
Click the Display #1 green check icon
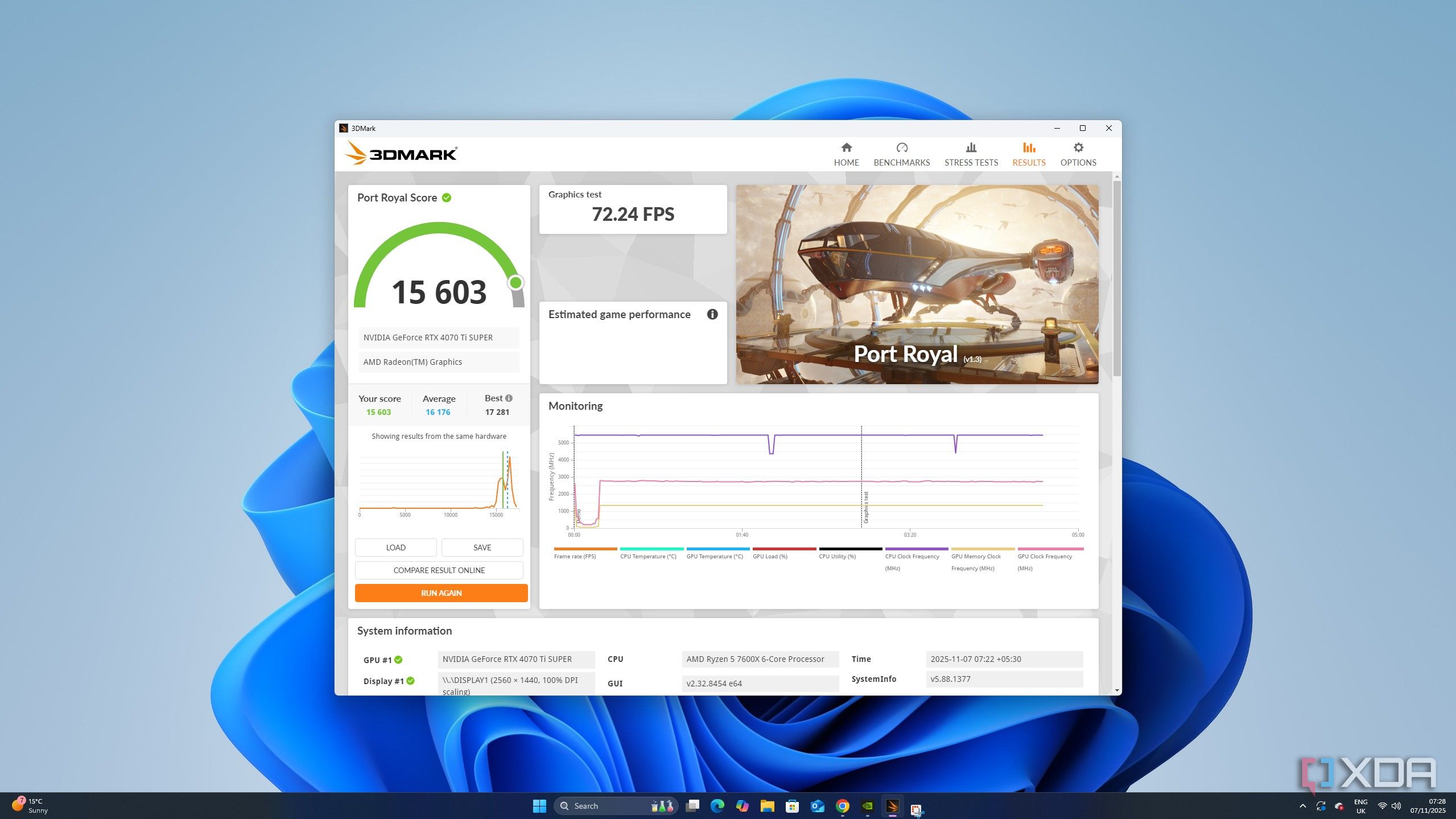coord(410,681)
